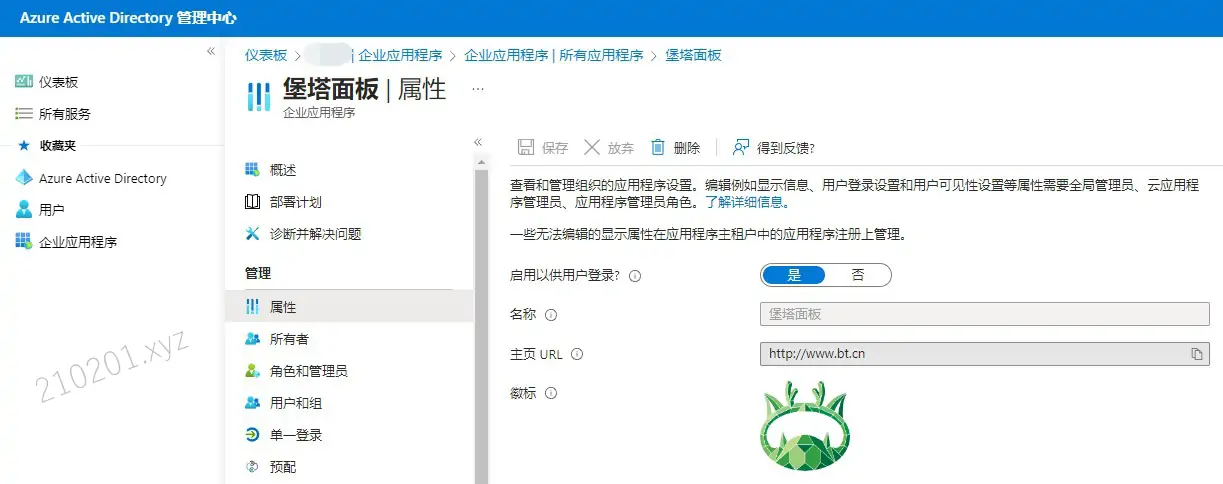
Task: Click the 堡塔面板 application logo beside title
Action: [258, 96]
